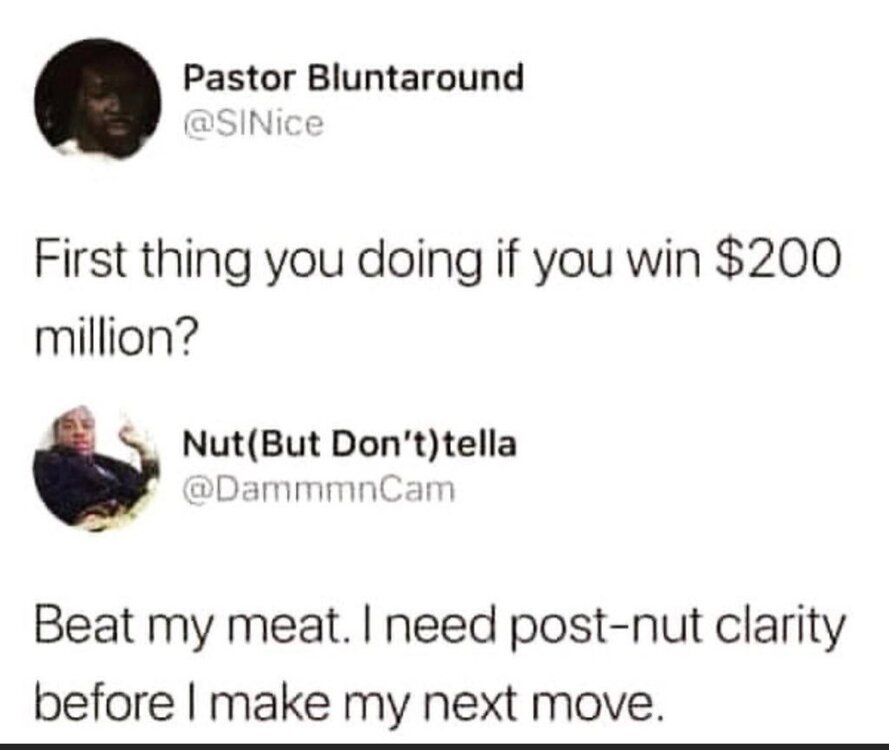Click the word "Pastor" in the first username
The image size is (889, 750).
pos(233,78)
